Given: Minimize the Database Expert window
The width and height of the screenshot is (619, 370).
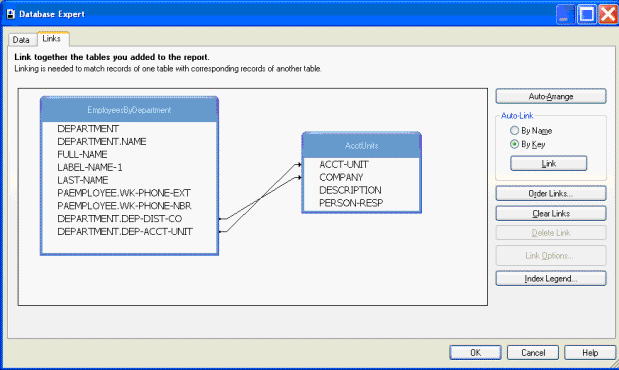Looking at the screenshot, I should click(565, 15).
